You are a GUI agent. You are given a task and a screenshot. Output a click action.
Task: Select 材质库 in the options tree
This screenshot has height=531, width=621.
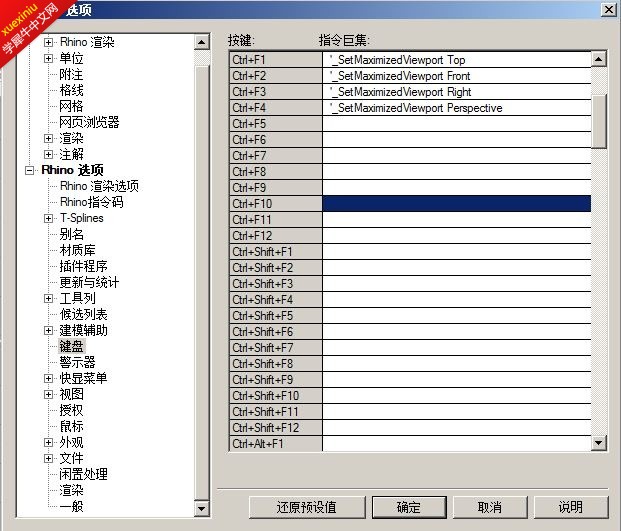77,250
